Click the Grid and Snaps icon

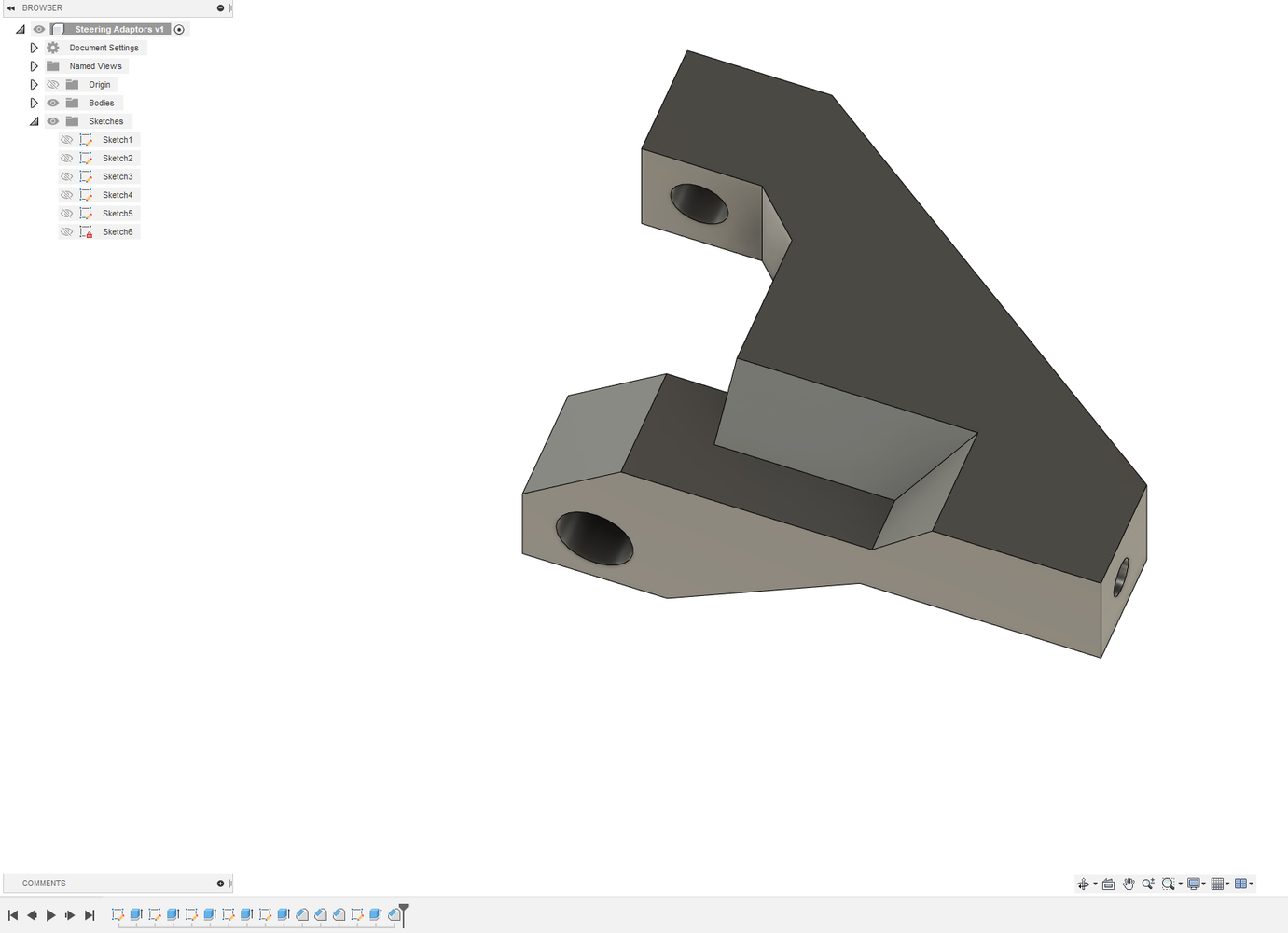[x=1217, y=884]
